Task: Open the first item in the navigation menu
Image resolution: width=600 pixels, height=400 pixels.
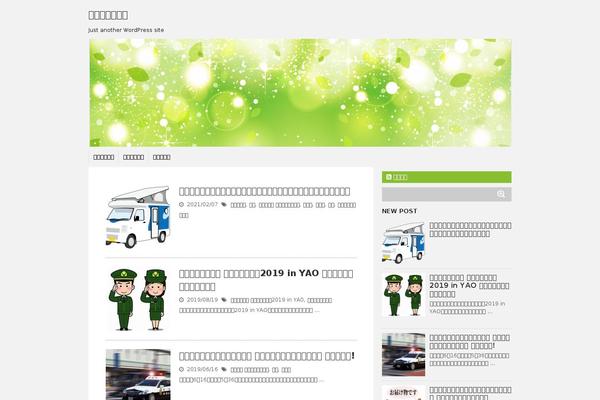Action: coord(104,157)
